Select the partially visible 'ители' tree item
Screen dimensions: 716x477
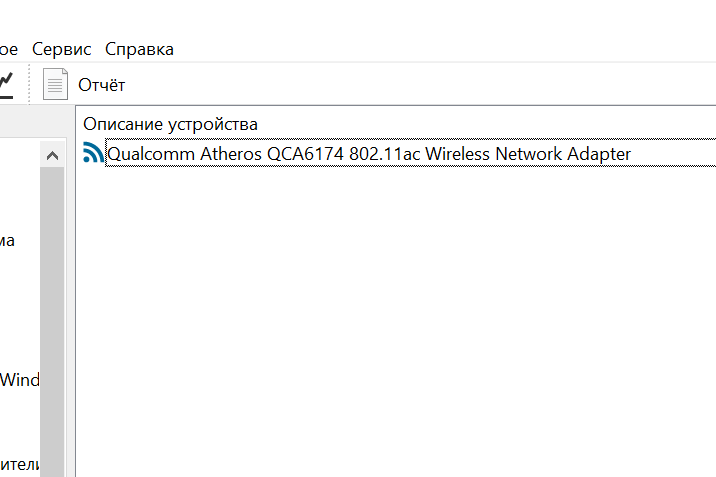pyautogui.click(x=20, y=465)
